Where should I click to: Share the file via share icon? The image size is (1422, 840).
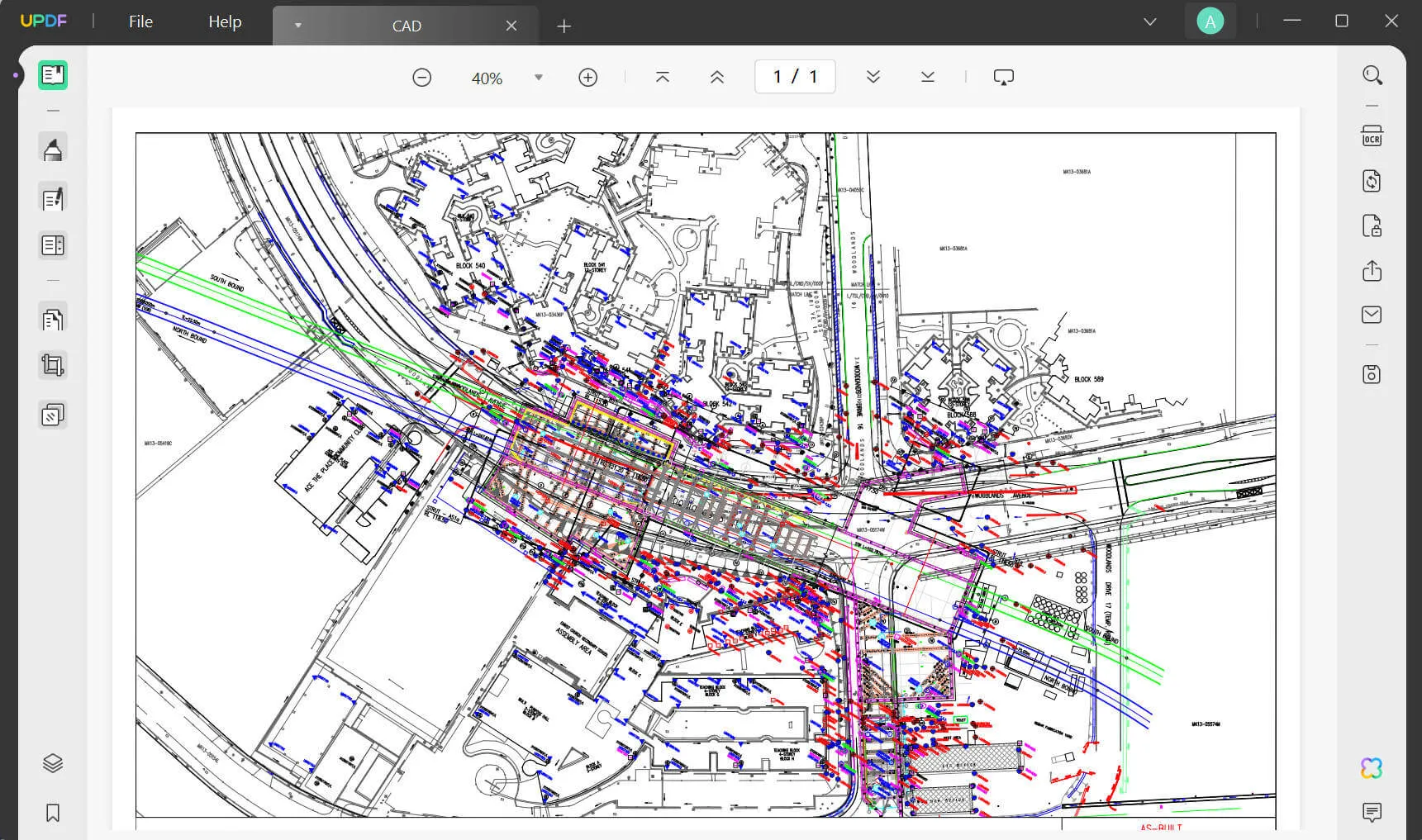pos(1372,271)
